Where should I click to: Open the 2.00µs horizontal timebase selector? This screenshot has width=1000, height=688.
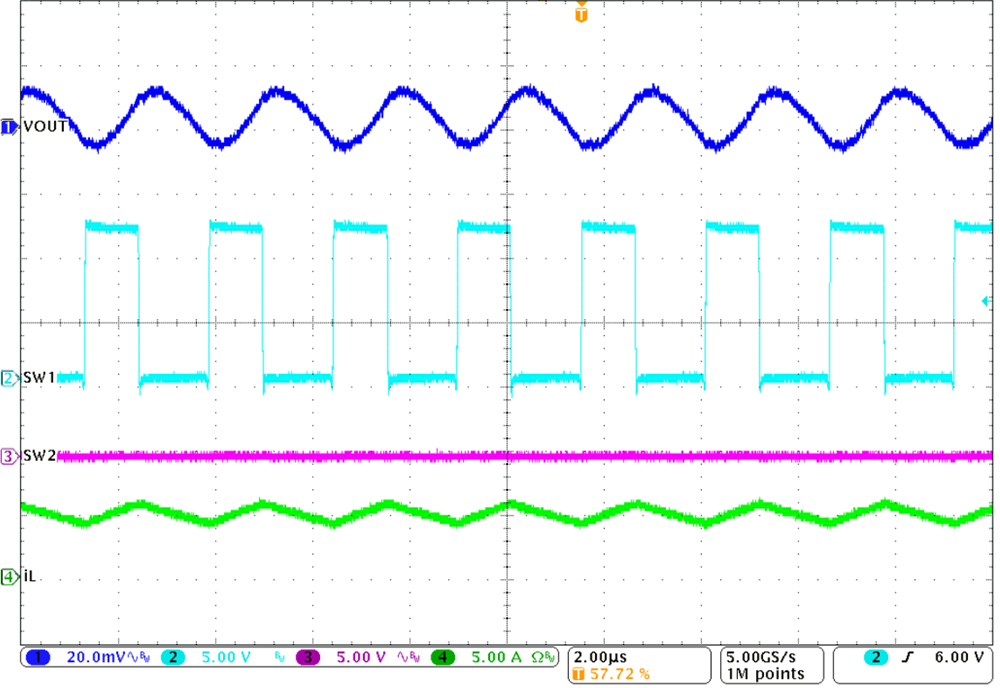click(598, 656)
